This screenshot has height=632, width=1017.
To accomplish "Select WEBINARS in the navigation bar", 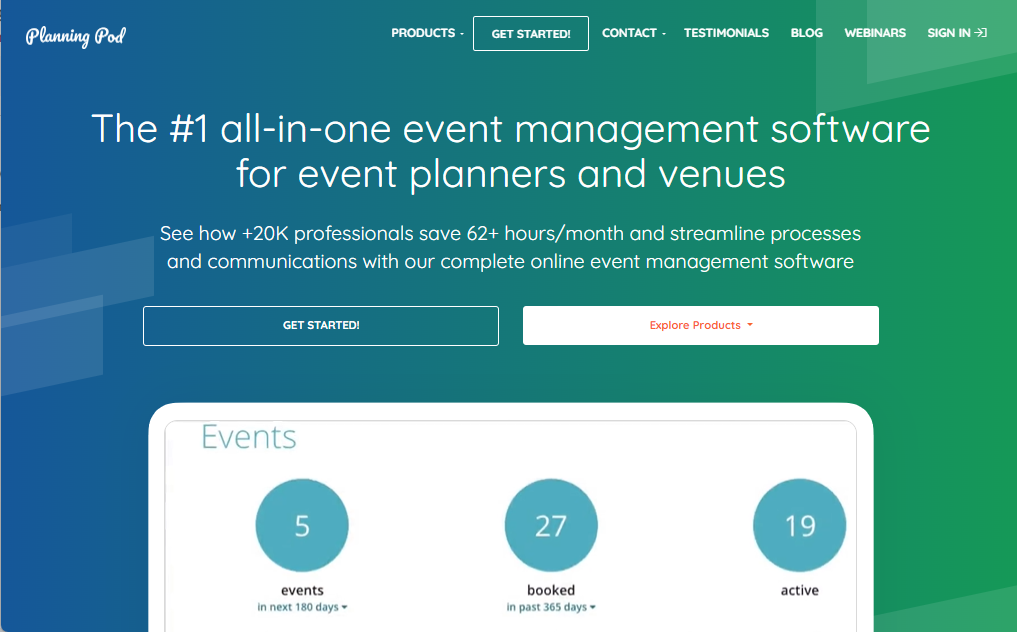I will (874, 32).
